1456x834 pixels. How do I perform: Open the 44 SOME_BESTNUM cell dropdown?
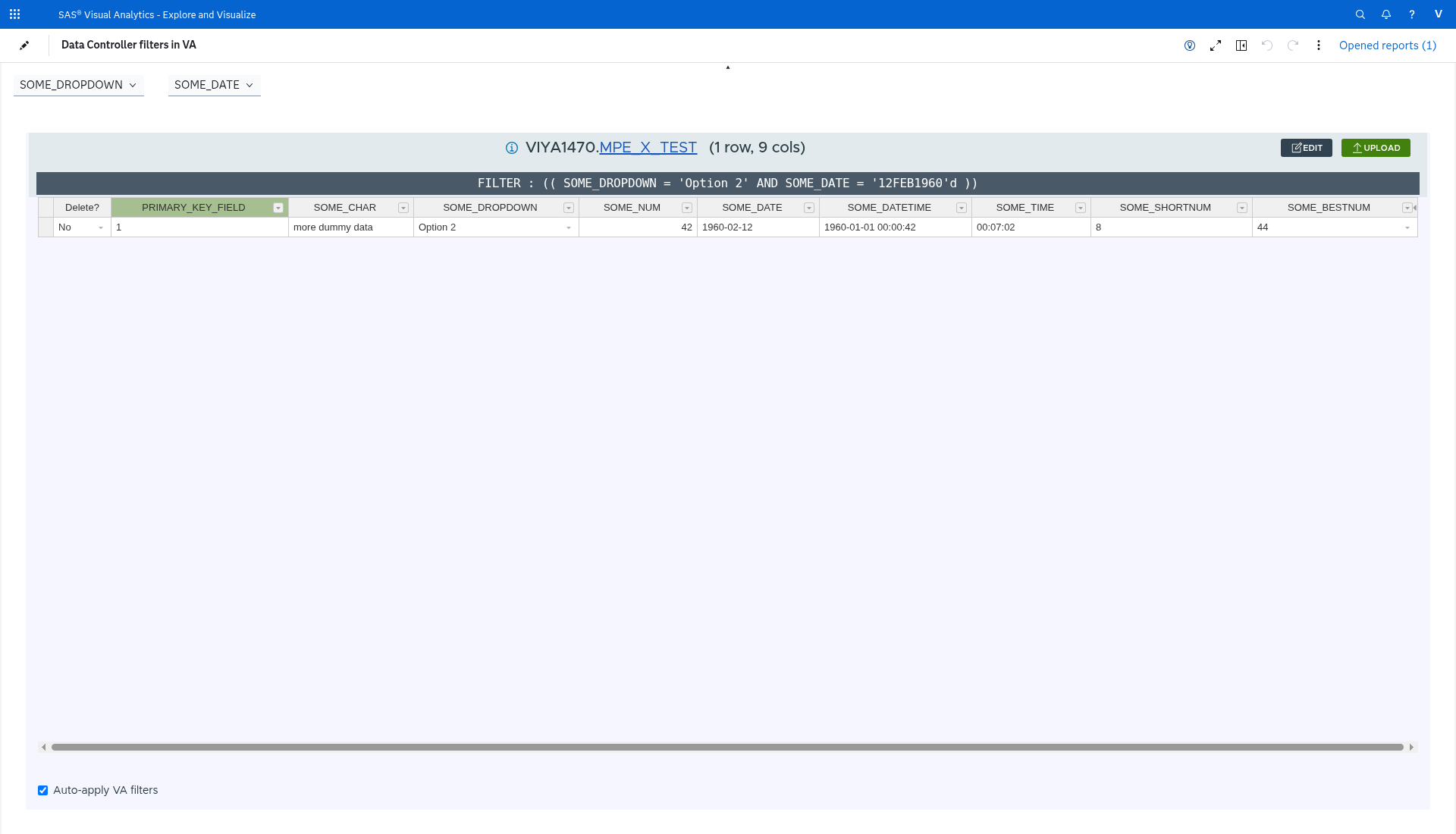(1407, 227)
